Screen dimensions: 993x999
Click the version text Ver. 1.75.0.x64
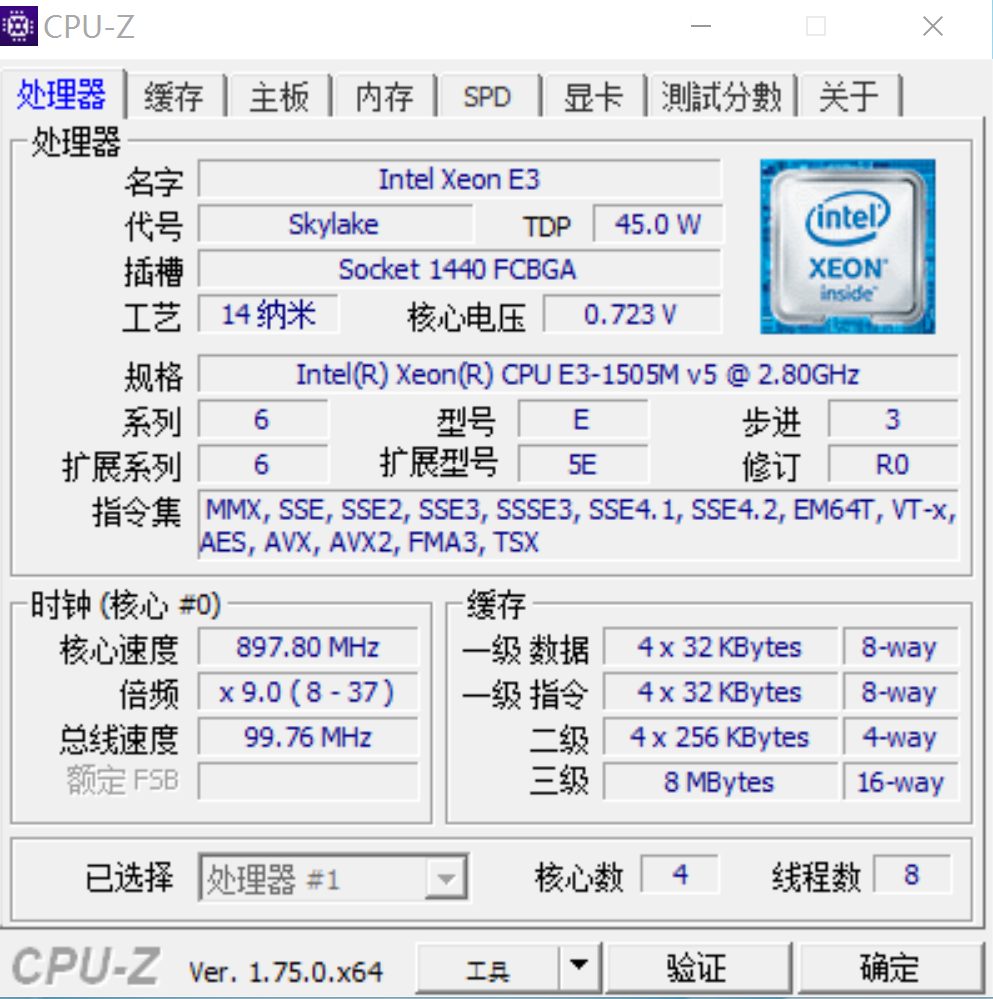286,972
